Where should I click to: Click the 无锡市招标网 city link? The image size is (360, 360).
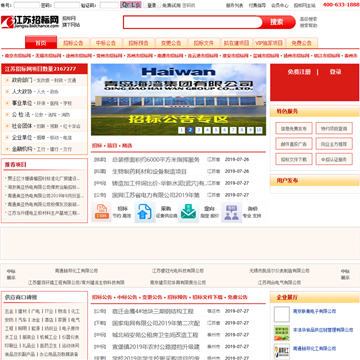49,56
